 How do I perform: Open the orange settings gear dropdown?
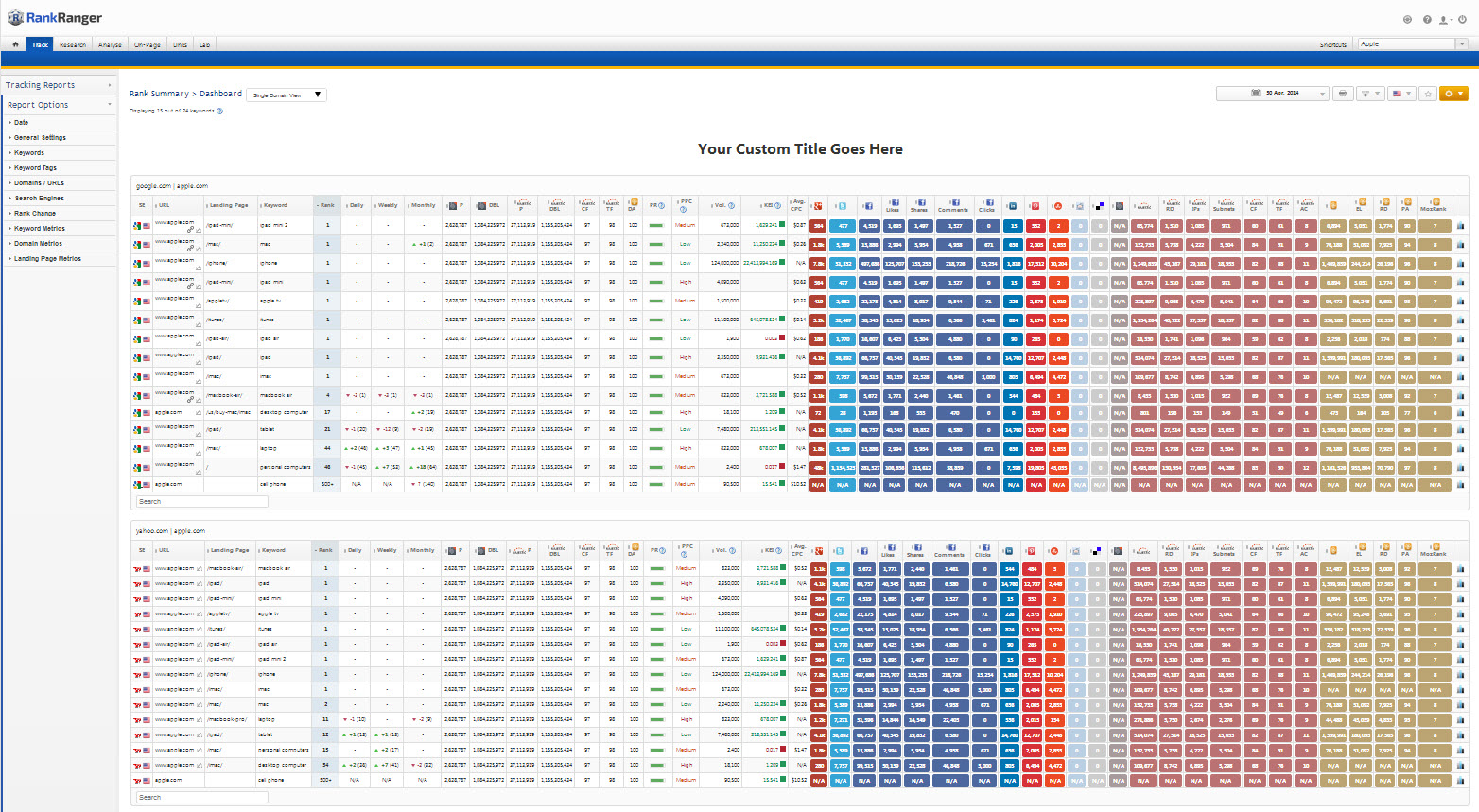click(1453, 94)
